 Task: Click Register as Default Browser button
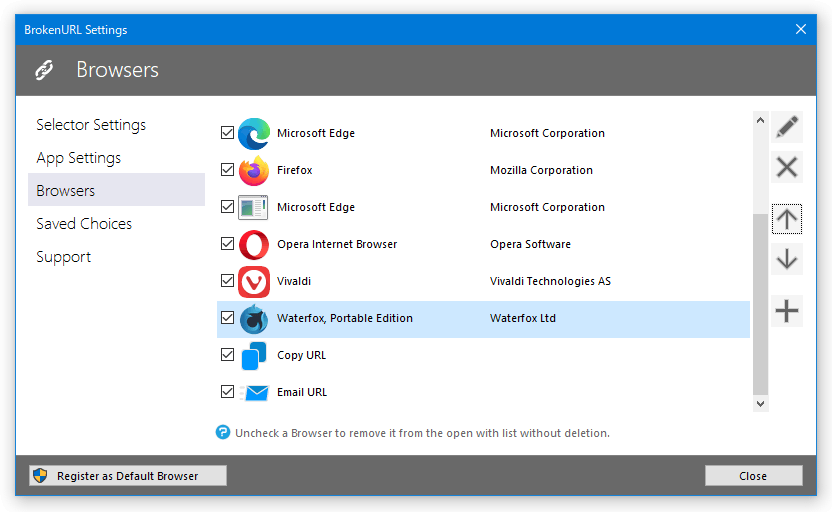coord(128,475)
